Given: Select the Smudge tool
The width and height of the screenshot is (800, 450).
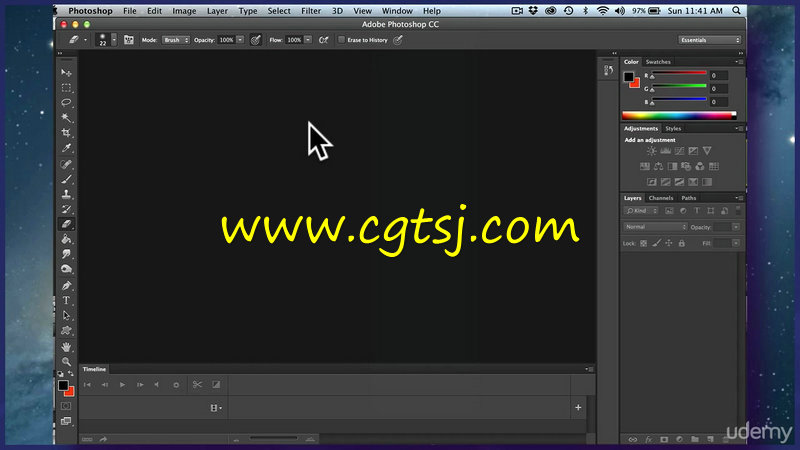Looking at the screenshot, I should [x=66, y=254].
